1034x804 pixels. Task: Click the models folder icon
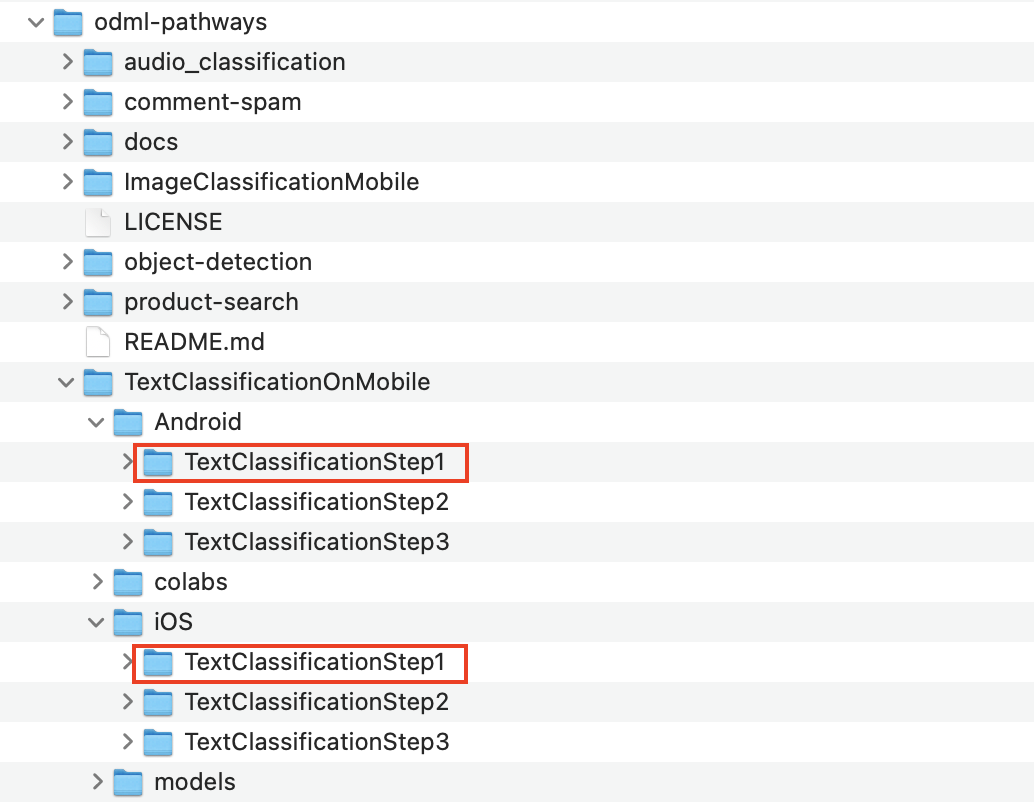pyautogui.click(x=128, y=782)
